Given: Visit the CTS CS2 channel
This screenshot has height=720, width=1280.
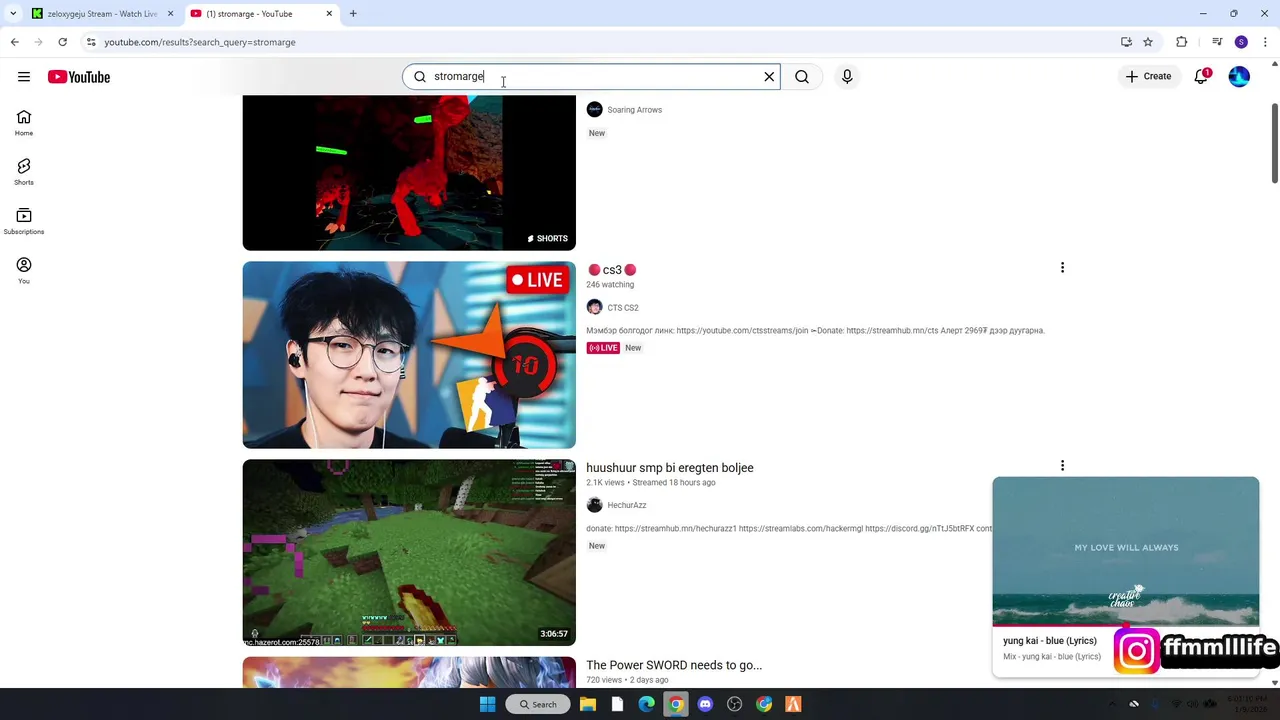Looking at the screenshot, I should pos(623,308).
